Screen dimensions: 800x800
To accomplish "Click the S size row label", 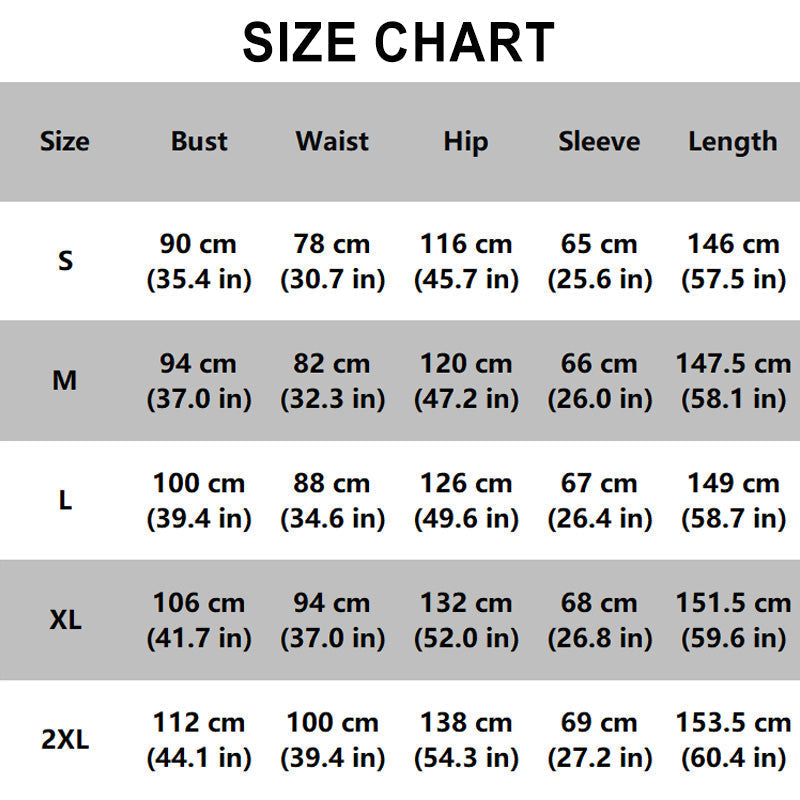I will (x=65, y=261).
